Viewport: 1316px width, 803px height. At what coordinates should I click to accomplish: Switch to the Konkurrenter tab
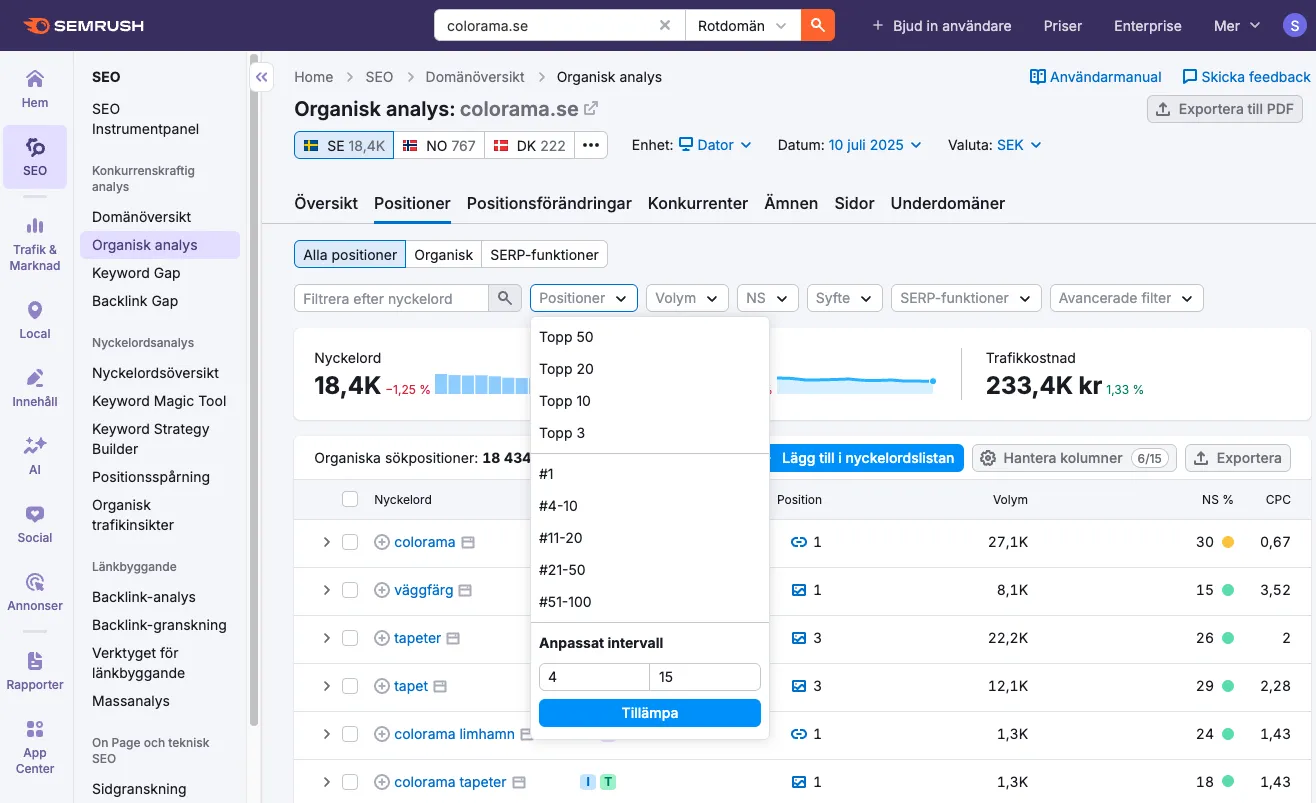pyautogui.click(x=698, y=203)
